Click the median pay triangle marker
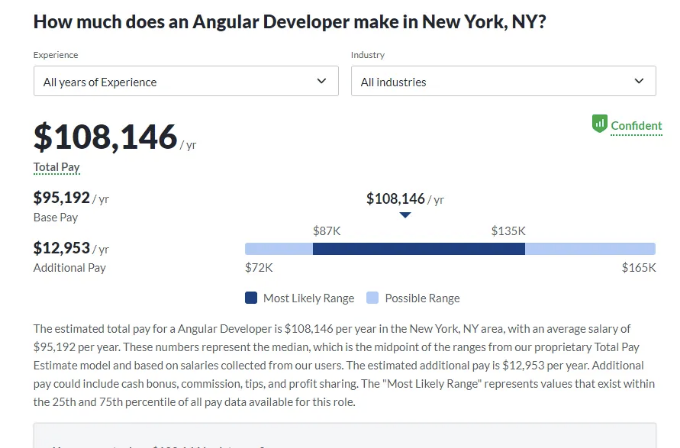Screen dimensions: 680x448 (x=405, y=215)
